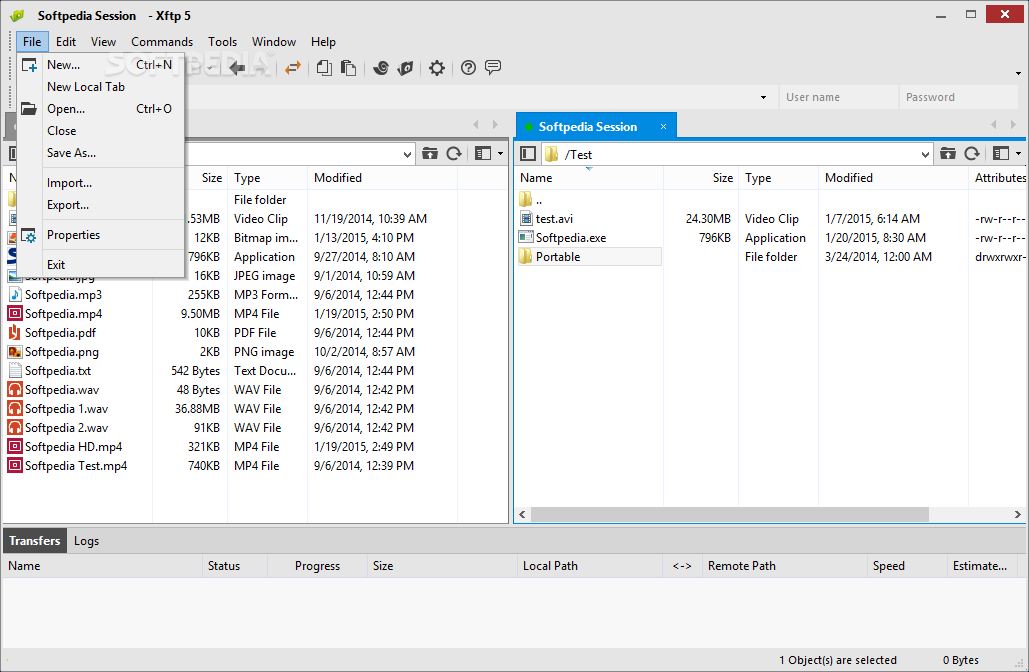Select Softpedia Test.mp4 in local pane

[75, 466]
